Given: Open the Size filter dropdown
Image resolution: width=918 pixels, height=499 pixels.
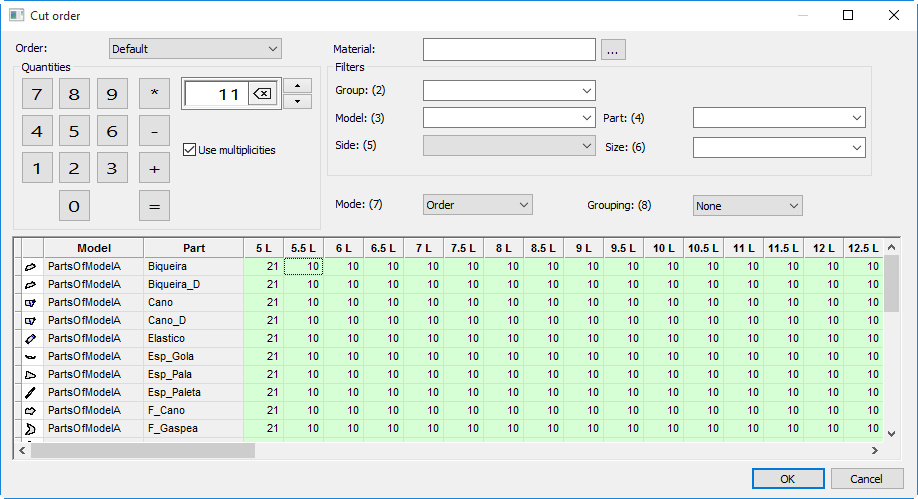Looking at the screenshot, I should click(x=779, y=148).
